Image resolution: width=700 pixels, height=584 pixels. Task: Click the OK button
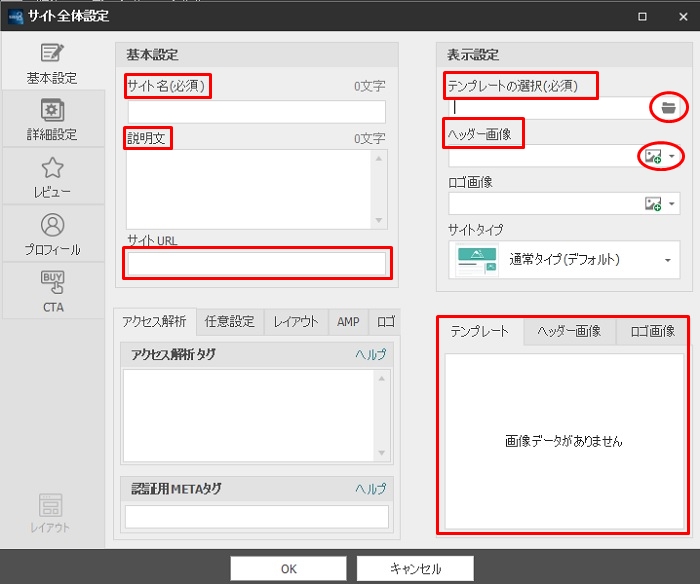288,568
